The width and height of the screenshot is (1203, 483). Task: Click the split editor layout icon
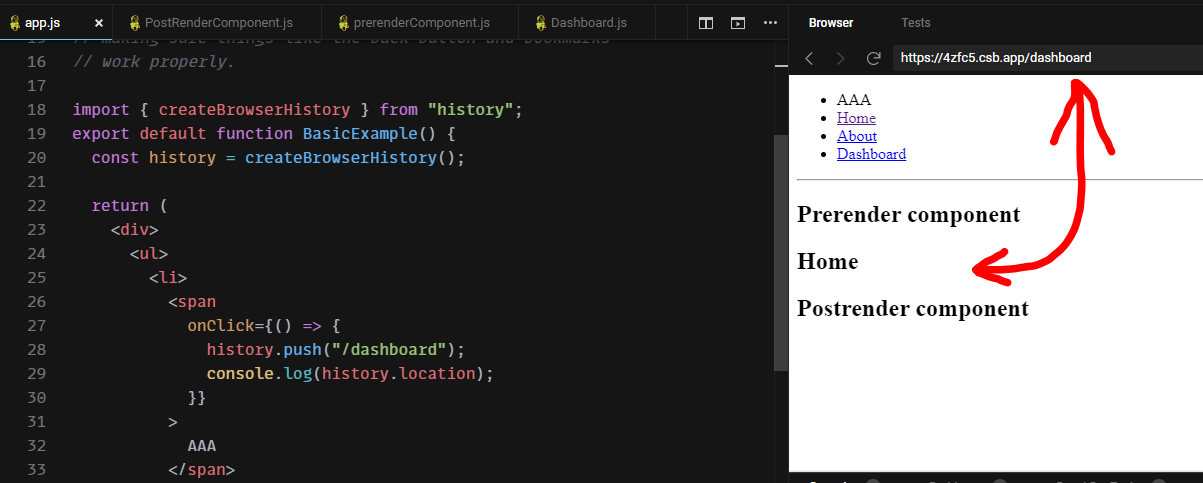click(x=706, y=22)
